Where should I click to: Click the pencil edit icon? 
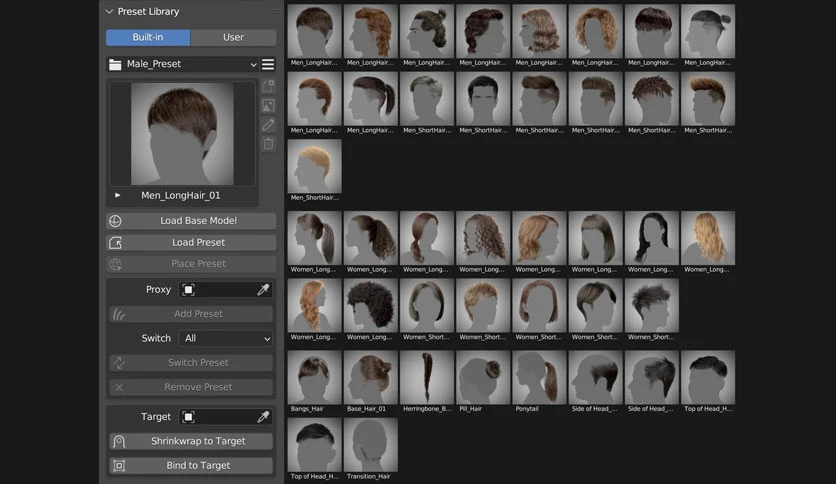coord(268,125)
